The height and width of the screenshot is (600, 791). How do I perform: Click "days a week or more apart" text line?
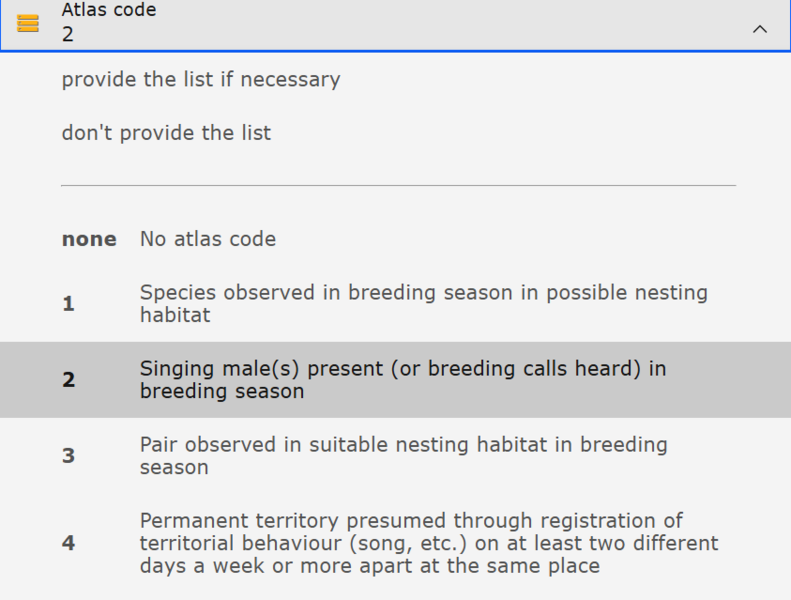tap(369, 566)
